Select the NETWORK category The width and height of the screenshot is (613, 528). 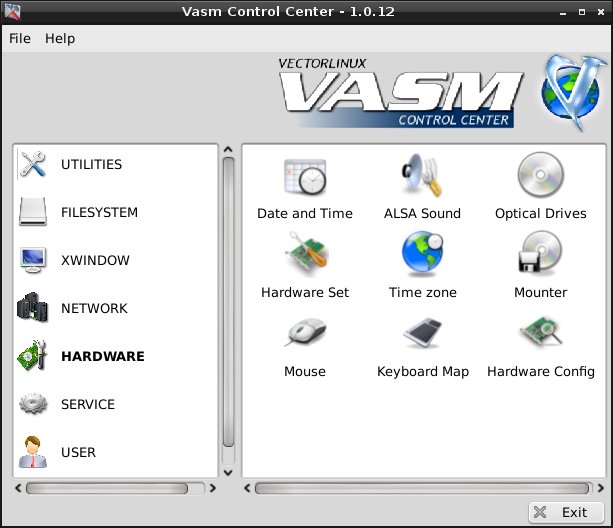click(93, 309)
